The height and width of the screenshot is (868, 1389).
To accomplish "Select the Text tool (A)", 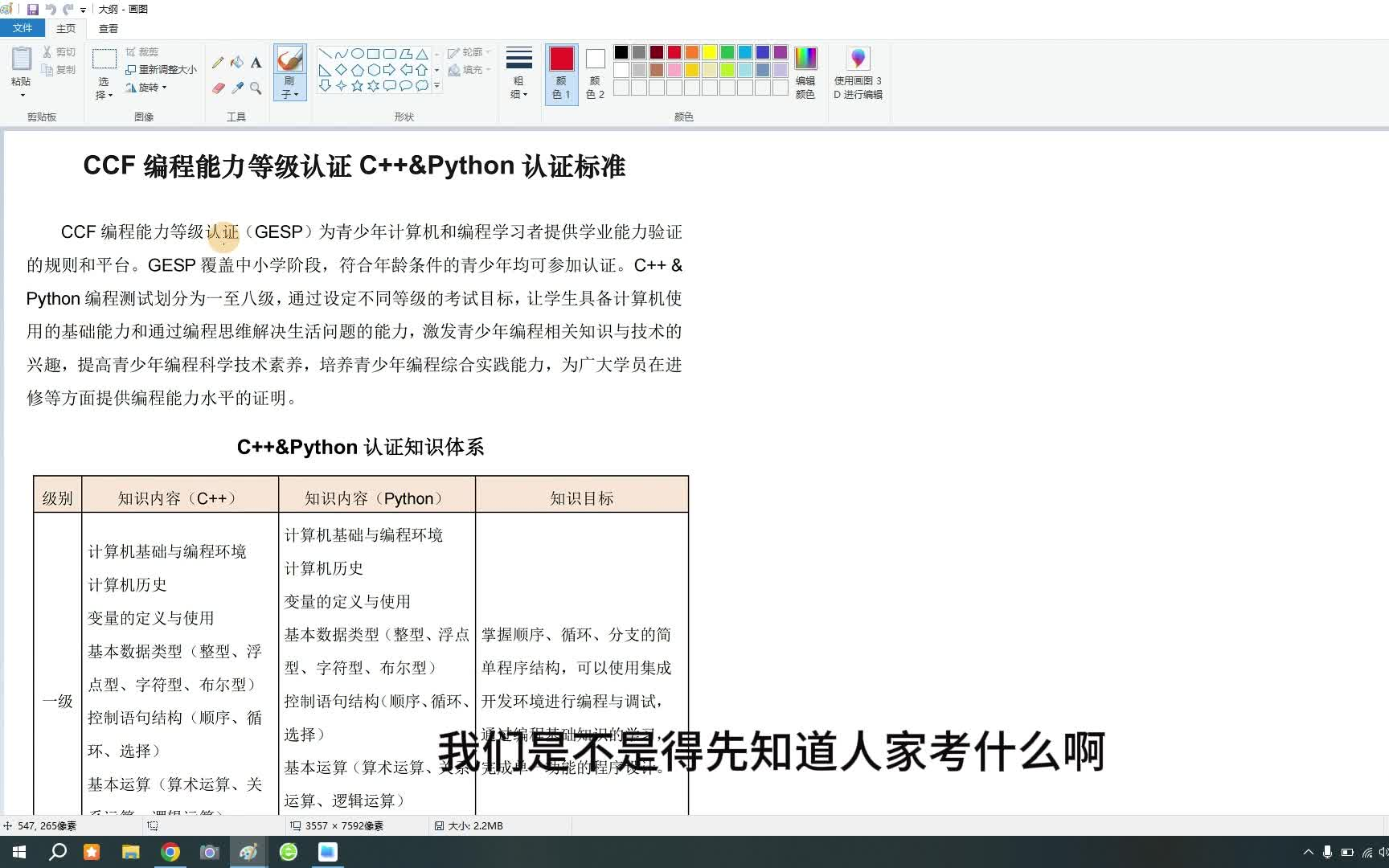I will coord(256,63).
